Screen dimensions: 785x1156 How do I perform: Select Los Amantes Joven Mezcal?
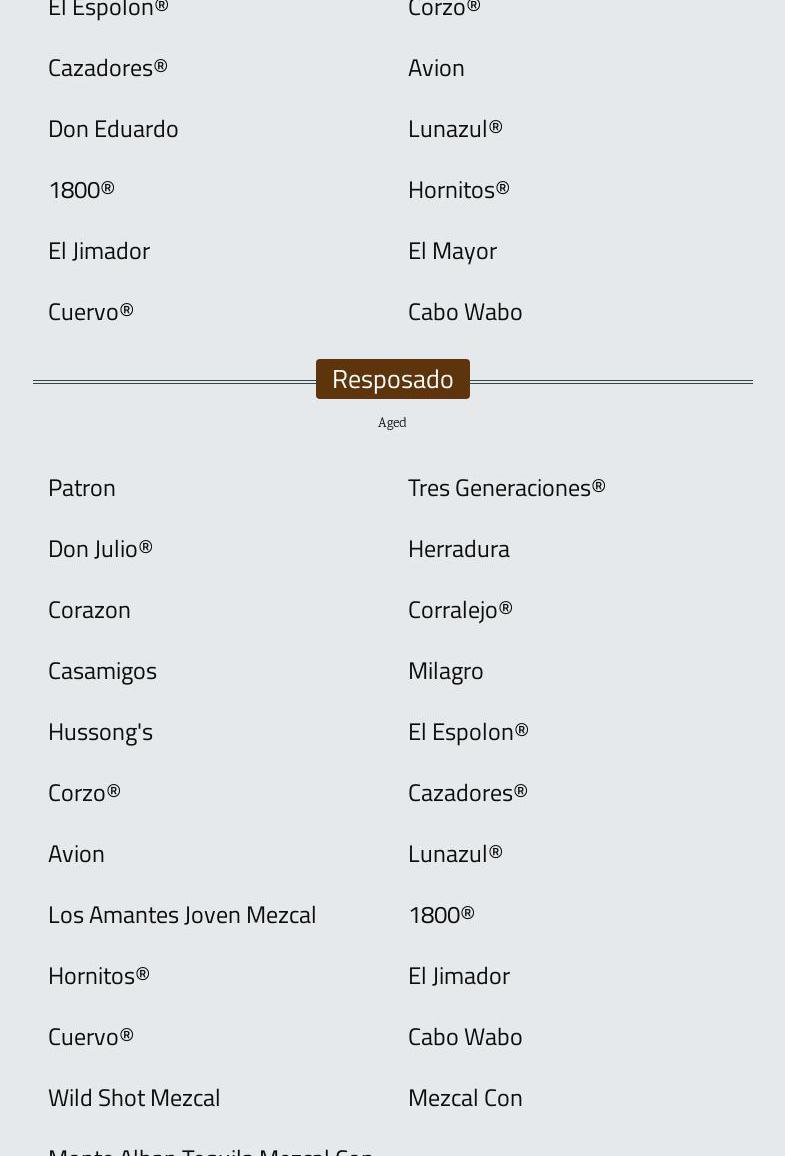tap(182, 915)
